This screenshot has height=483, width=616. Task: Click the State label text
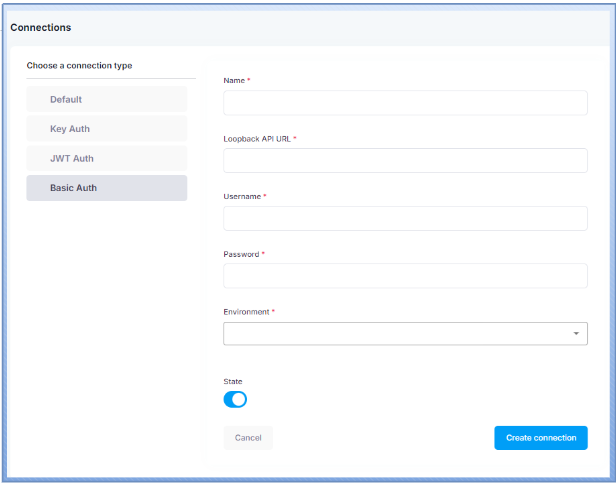(232, 381)
